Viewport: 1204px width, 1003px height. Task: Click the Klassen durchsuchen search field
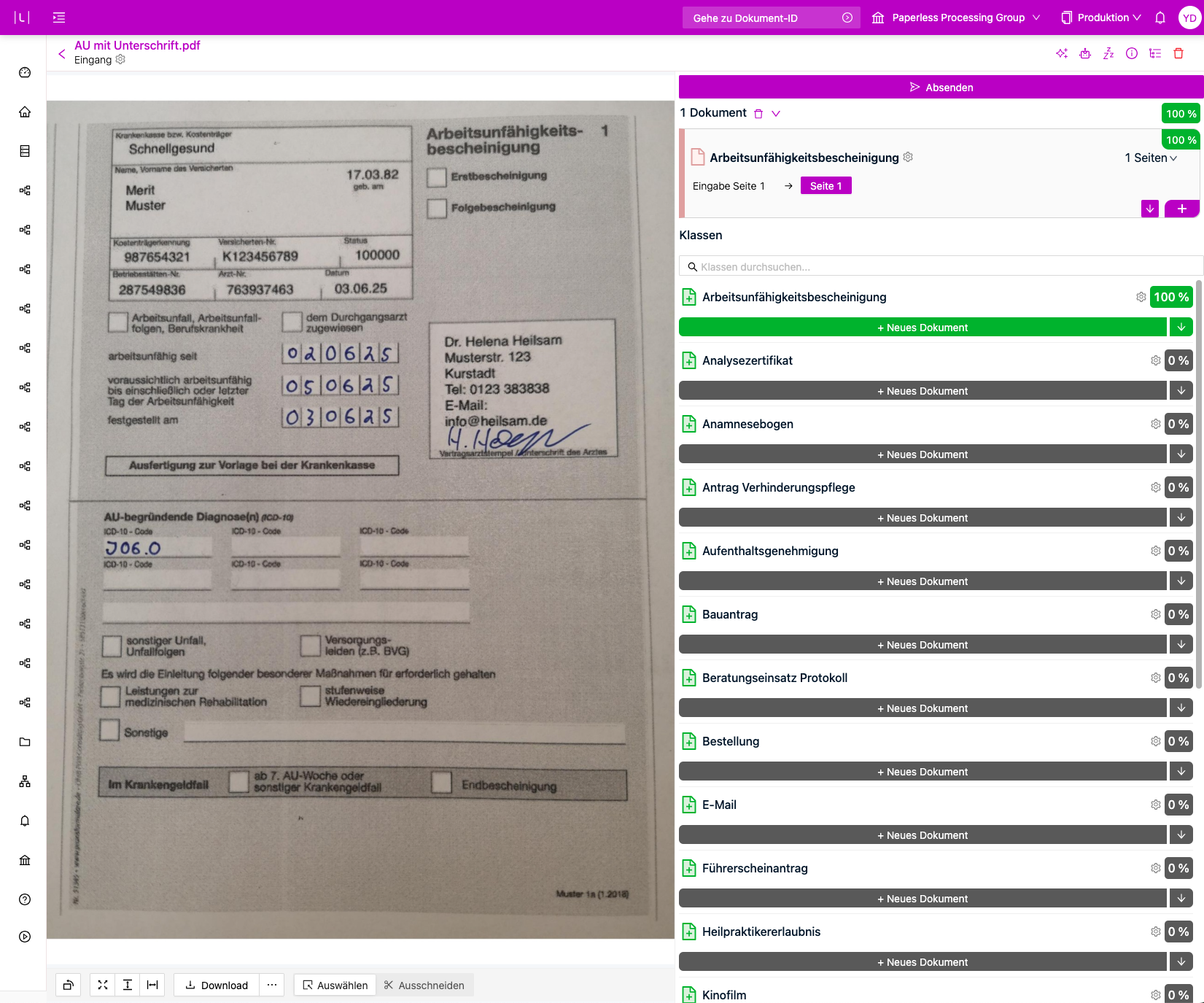click(941, 267)
